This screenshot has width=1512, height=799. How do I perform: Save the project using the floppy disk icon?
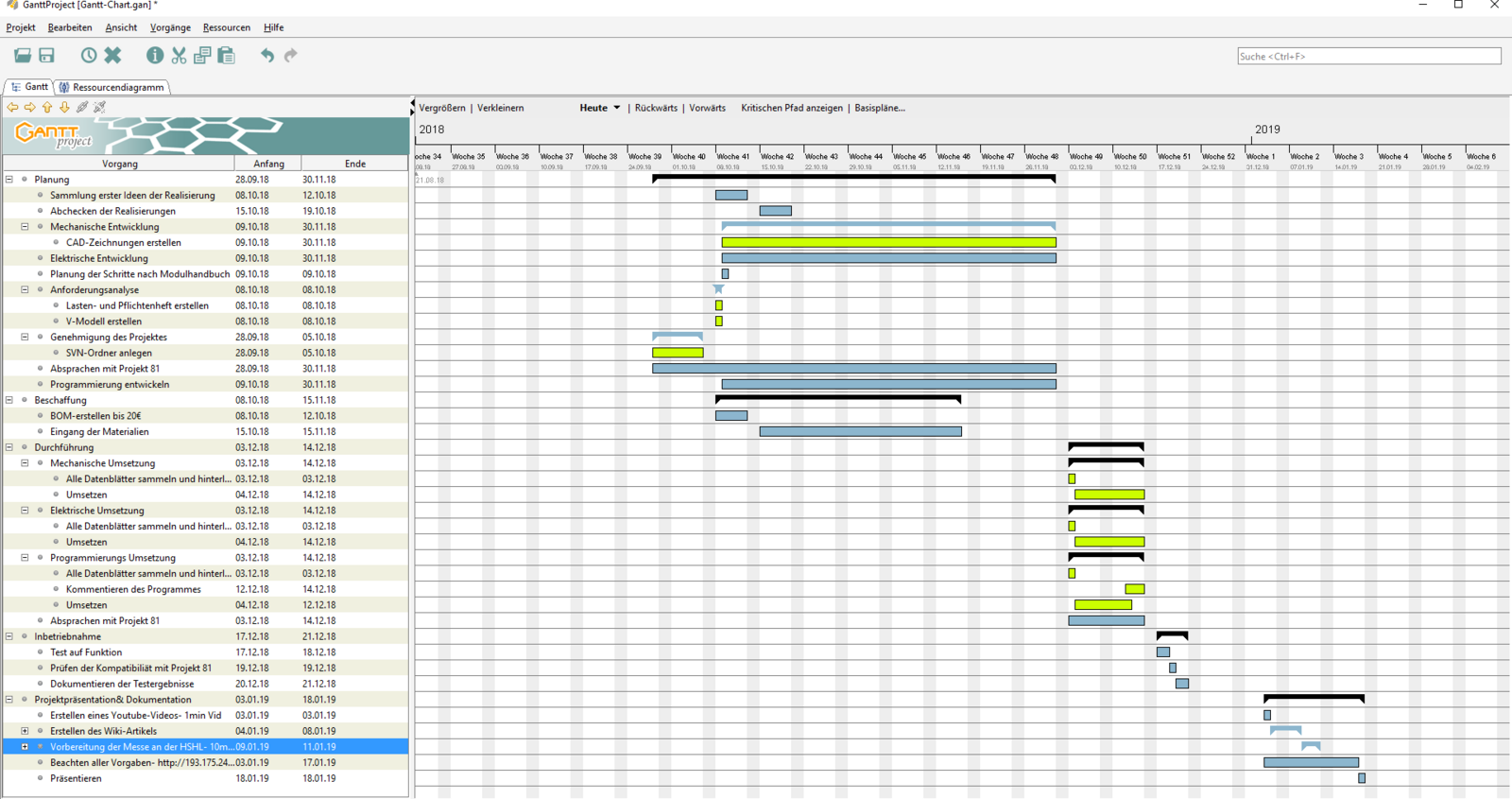[46, 56]
